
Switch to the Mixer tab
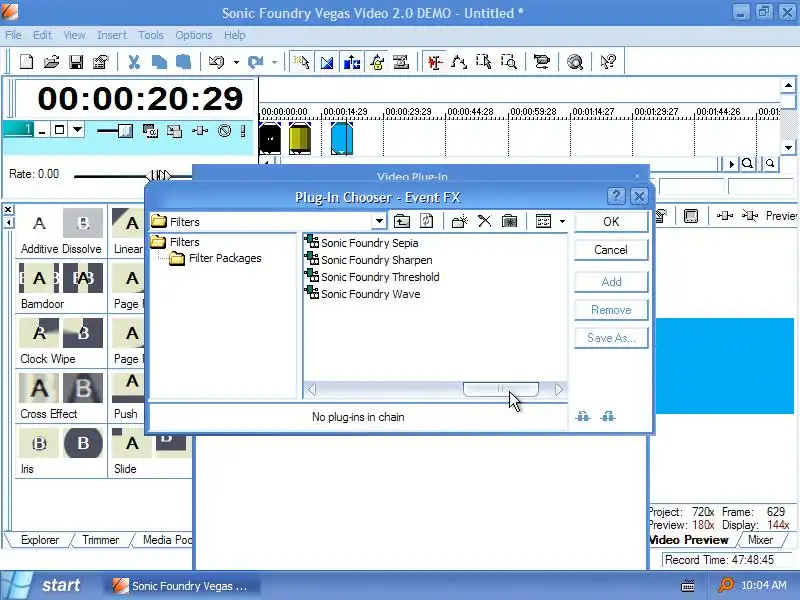point(760,540)
